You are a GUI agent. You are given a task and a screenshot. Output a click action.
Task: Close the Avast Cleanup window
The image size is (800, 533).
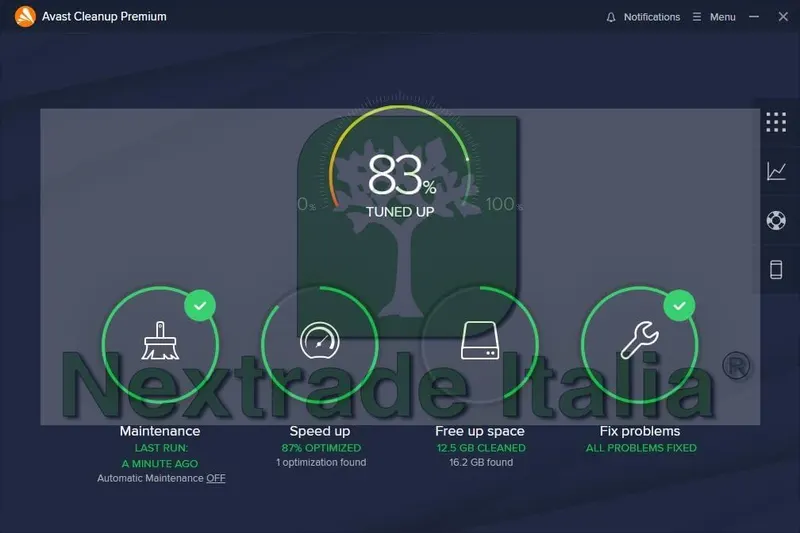pos(783,17)
